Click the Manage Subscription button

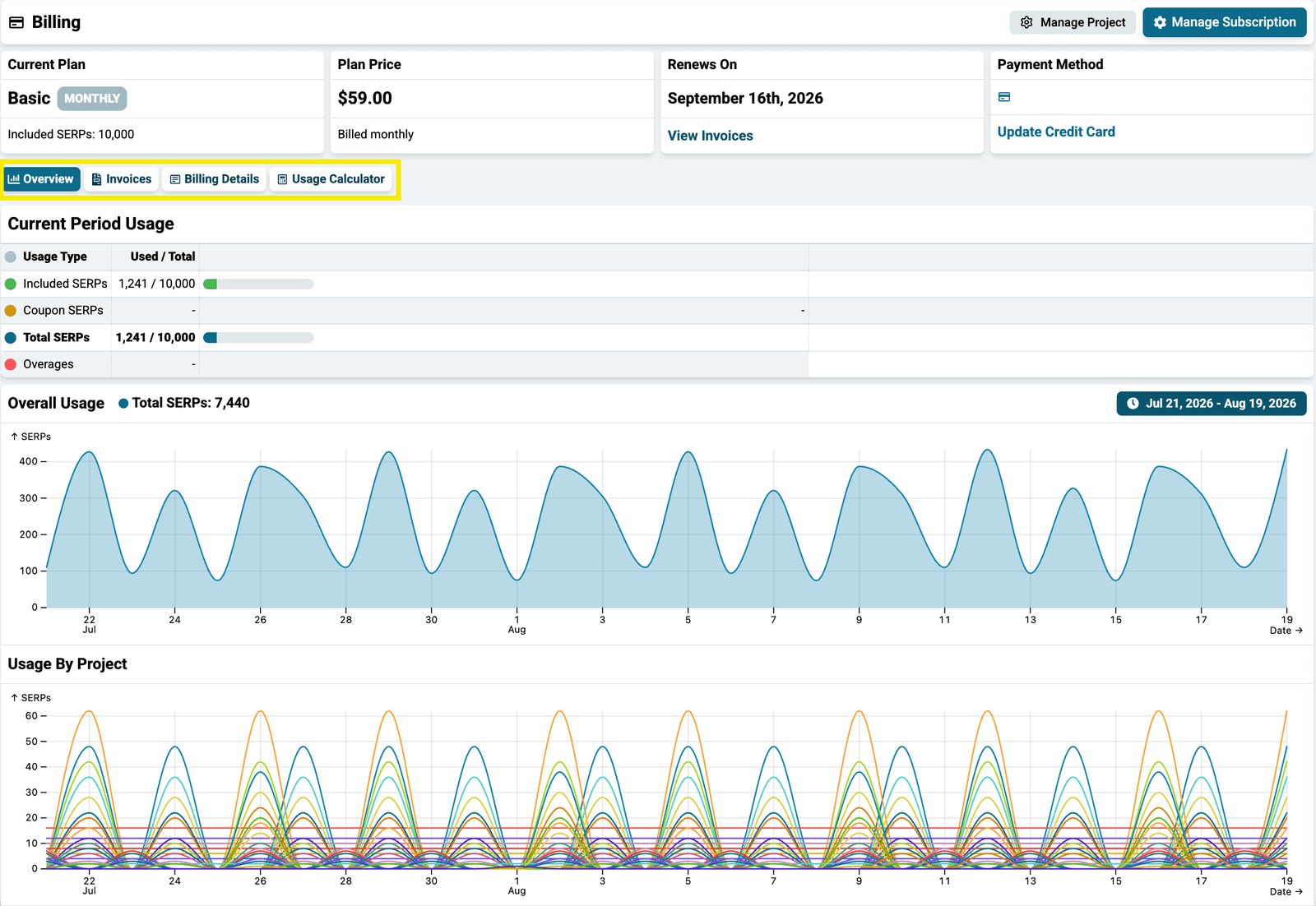pyautogui.click(x=1225, y=22)
